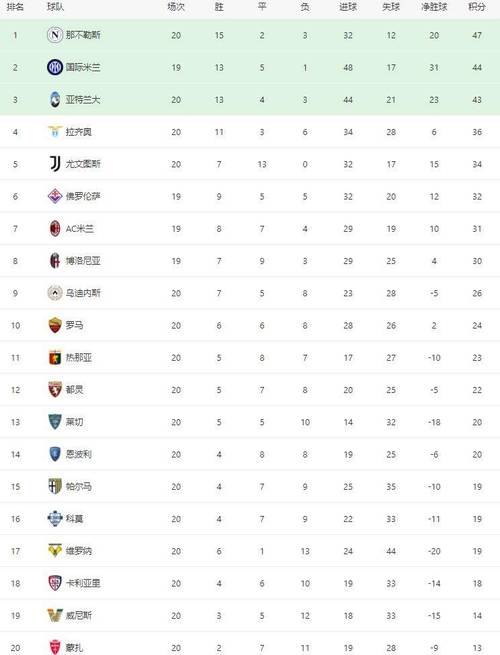Open the 那不勒斯 team name link

click(x=83, y=35)
